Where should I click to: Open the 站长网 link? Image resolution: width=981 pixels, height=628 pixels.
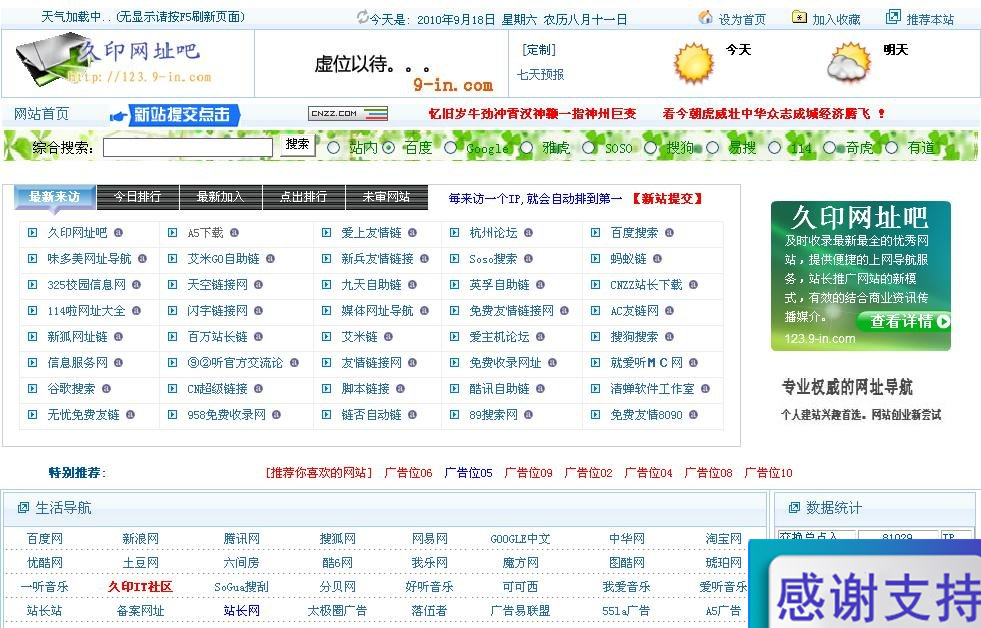tap(241, 611)
